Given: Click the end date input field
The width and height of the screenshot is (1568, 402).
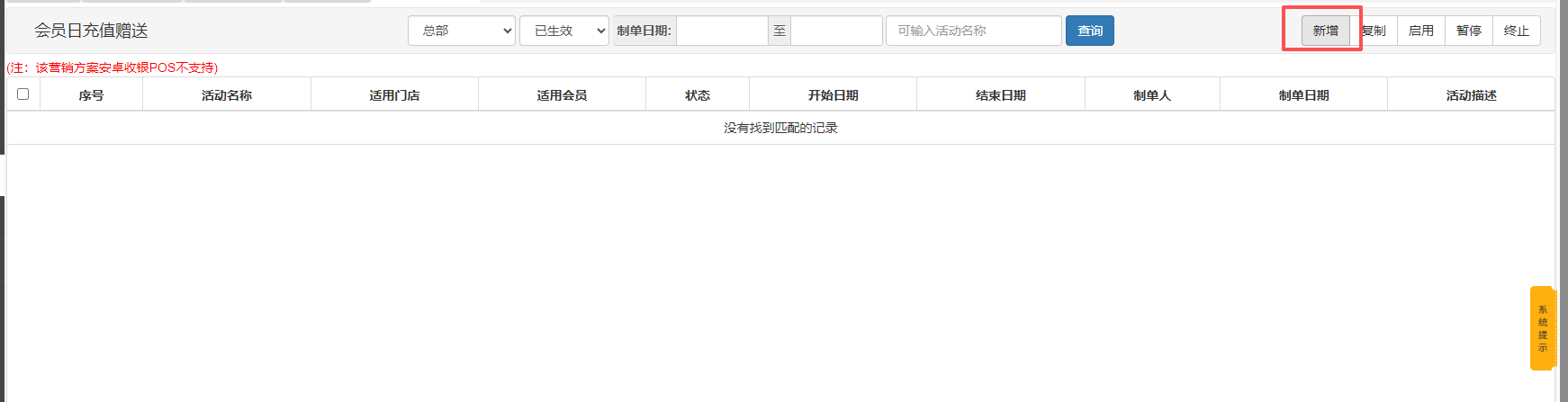Looking at the screenshot, I should coord(835,31).
